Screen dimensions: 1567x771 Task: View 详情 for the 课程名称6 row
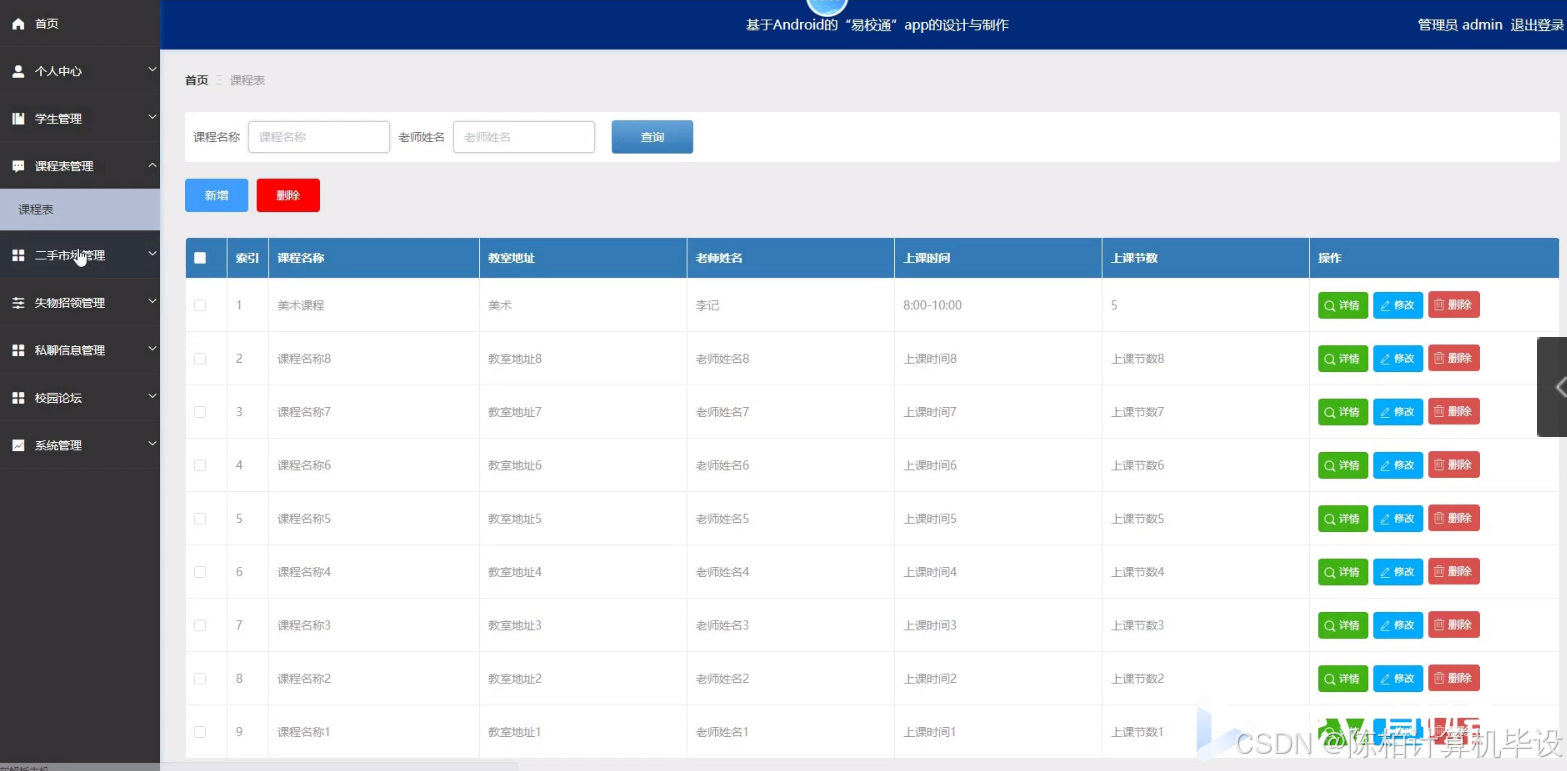click(1343, 465)
